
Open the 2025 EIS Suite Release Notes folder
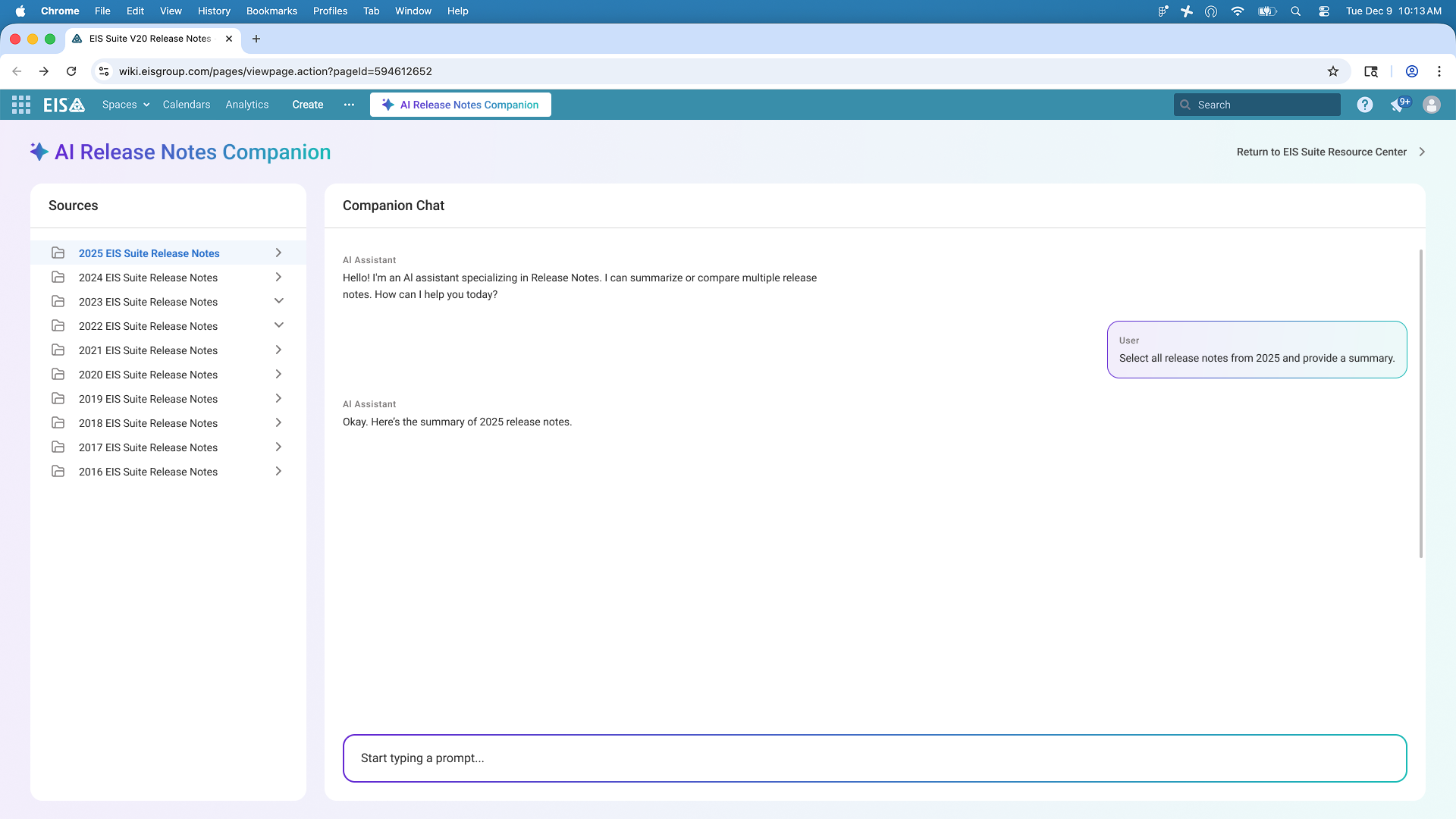pos(149,253)
